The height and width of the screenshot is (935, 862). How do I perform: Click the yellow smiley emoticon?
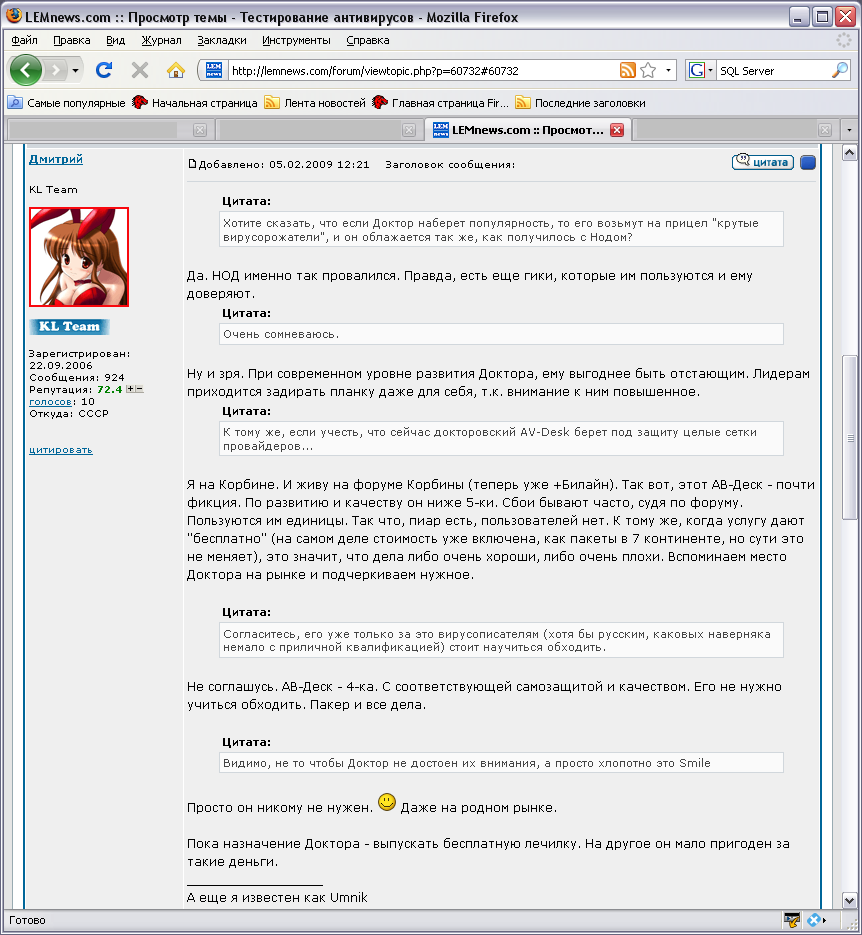(387, 802)
